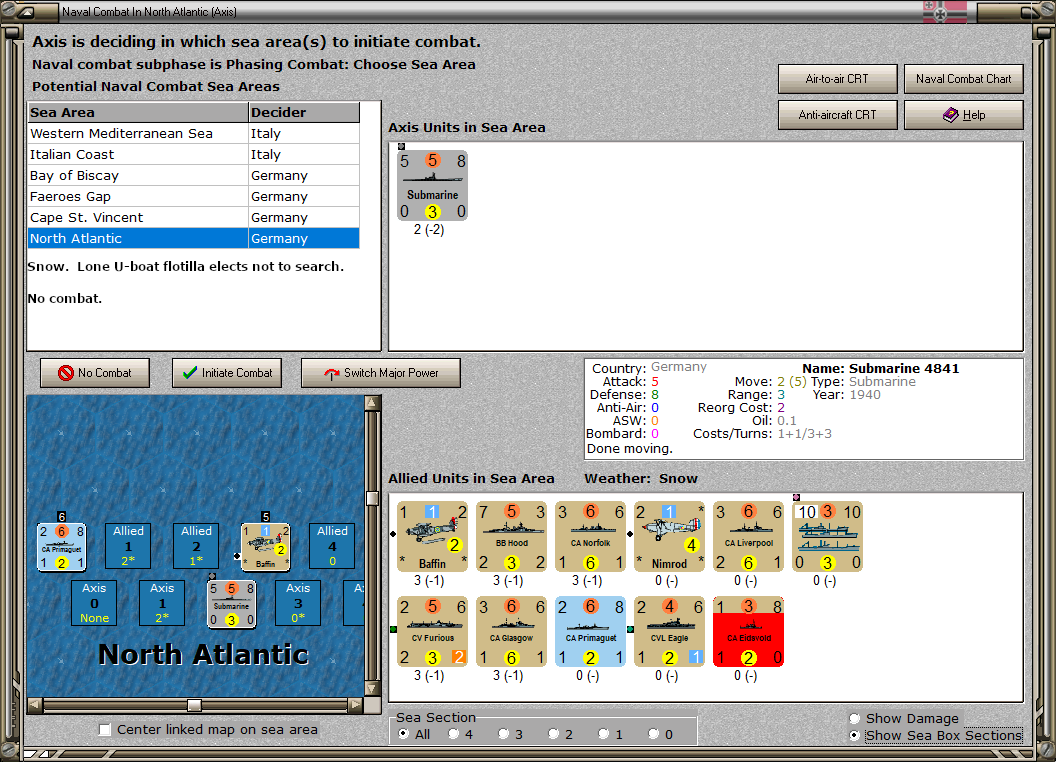Image resolution: width=1056 pixels, height=762 pixels.
Task: Select the convoy unit counter with values 10-3-10
Action: click(828, 536)
